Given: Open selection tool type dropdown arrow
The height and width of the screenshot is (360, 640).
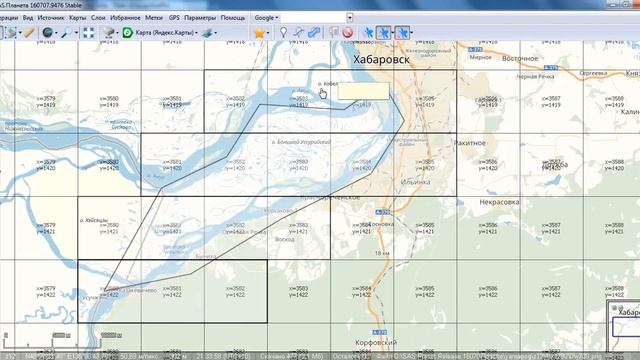Looking at the screenshot, I should (20, 33).
